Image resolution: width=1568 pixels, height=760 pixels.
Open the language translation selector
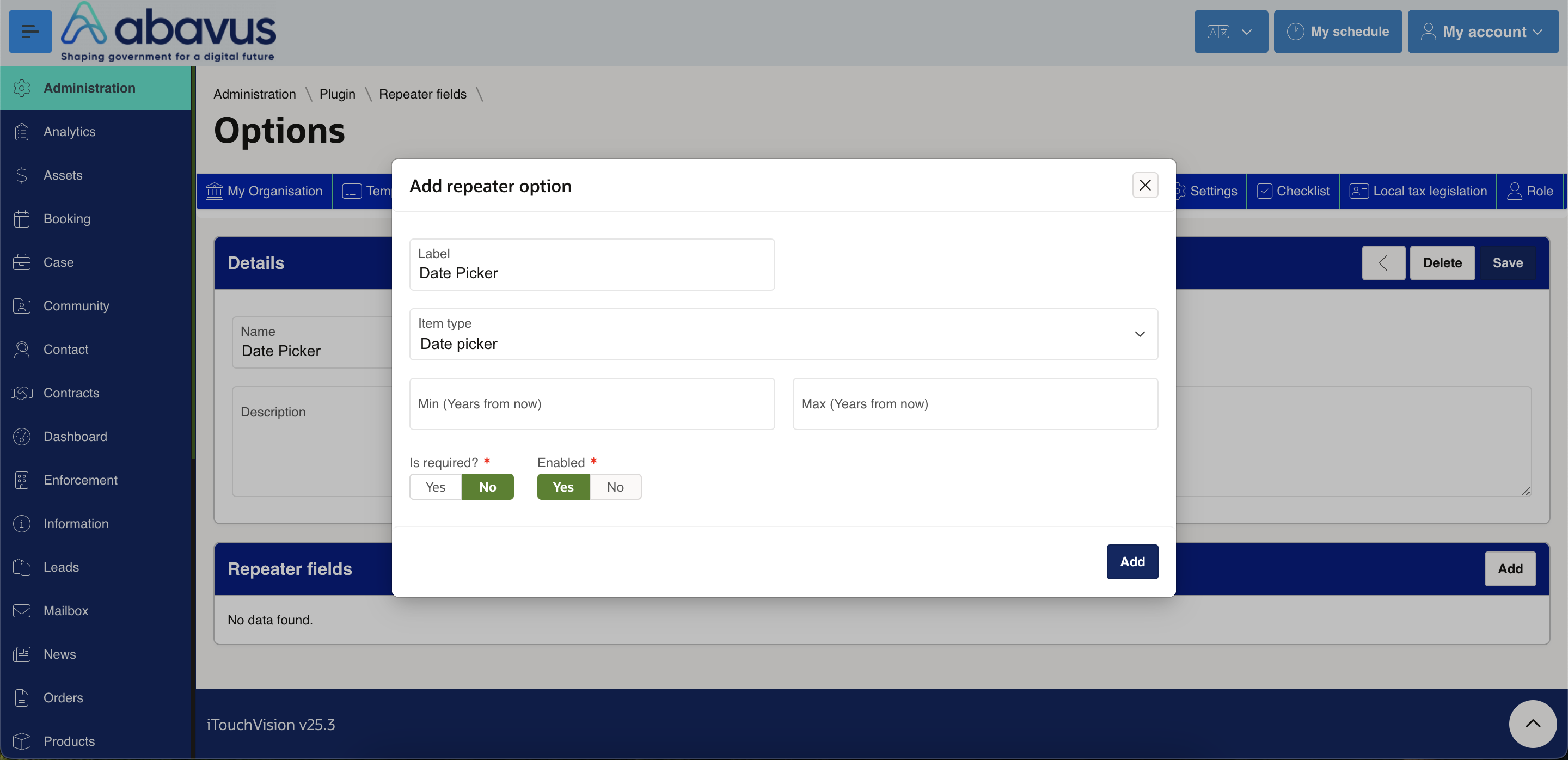(x=1230, y=31)
